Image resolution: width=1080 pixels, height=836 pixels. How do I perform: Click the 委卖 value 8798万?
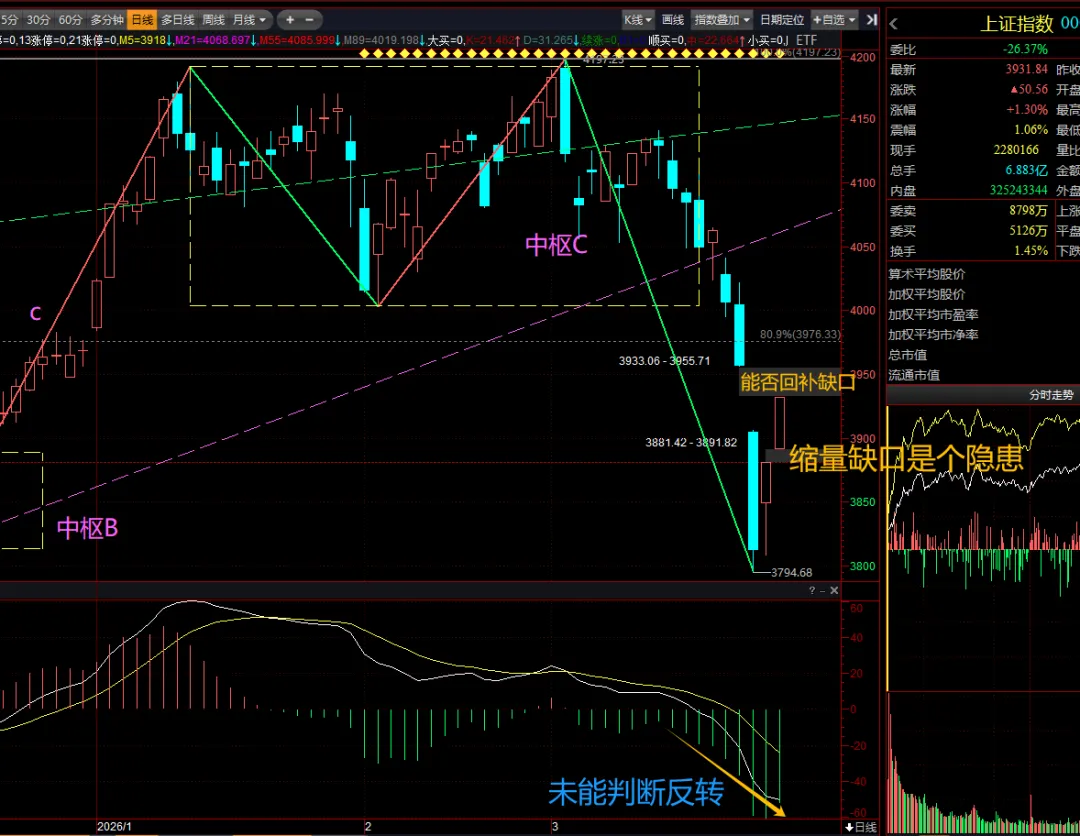(1028, 211)
